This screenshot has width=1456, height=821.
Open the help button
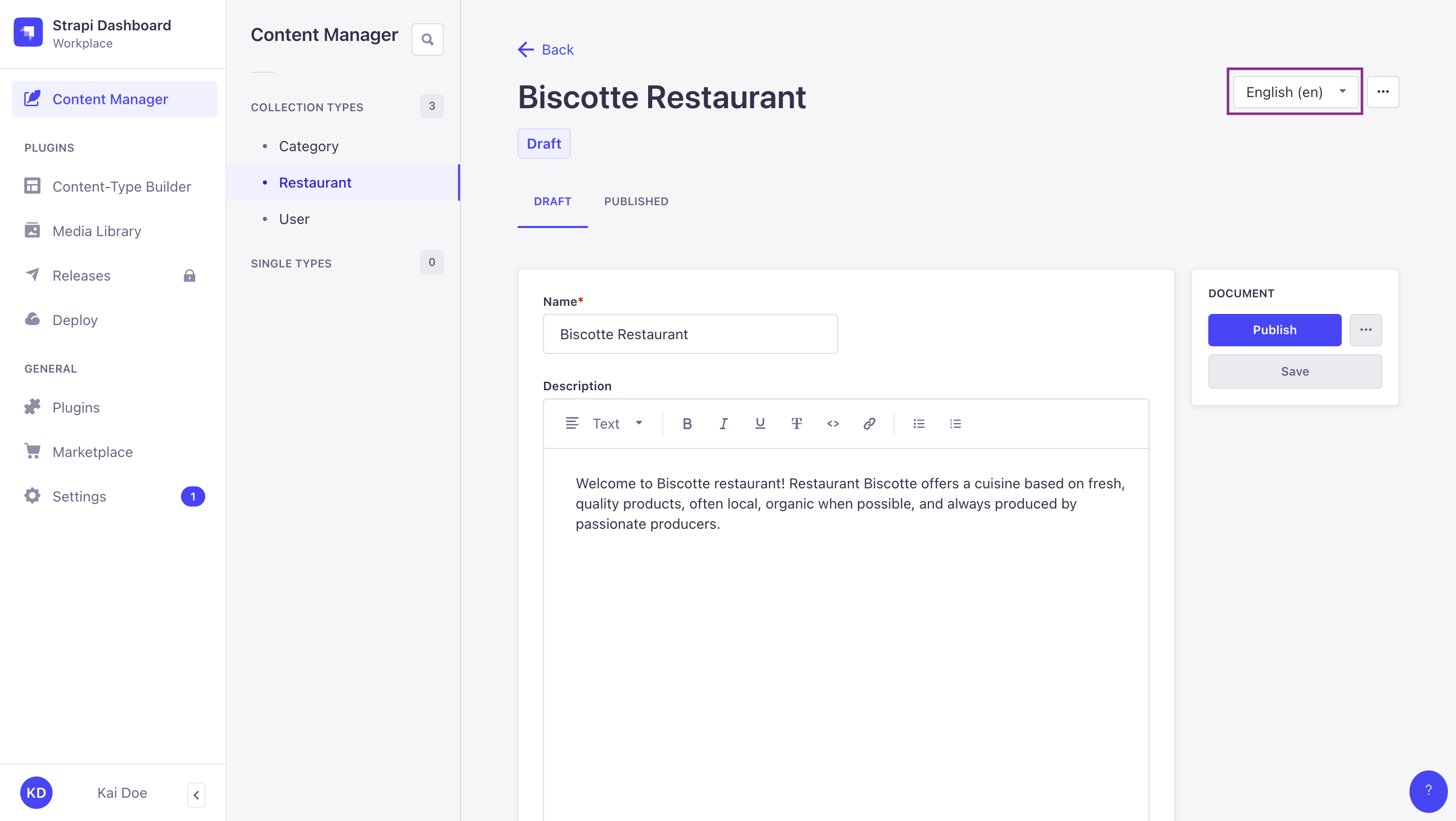point(1429,791)
